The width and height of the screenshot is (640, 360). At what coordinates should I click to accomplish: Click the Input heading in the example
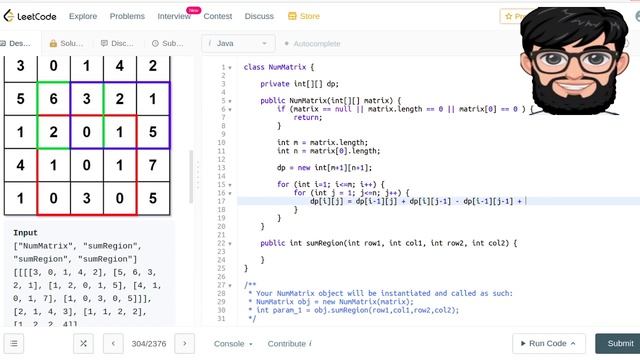25,233
